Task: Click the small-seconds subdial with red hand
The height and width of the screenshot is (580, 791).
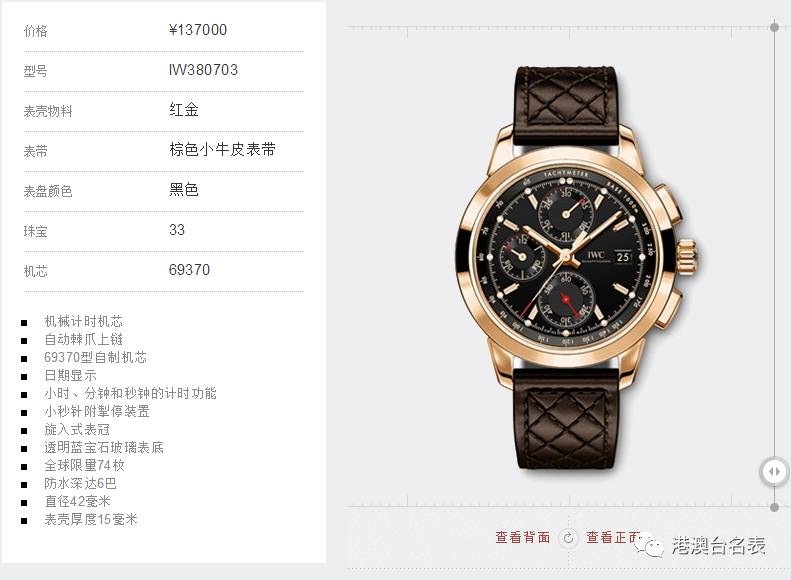Action: [566, 301]
